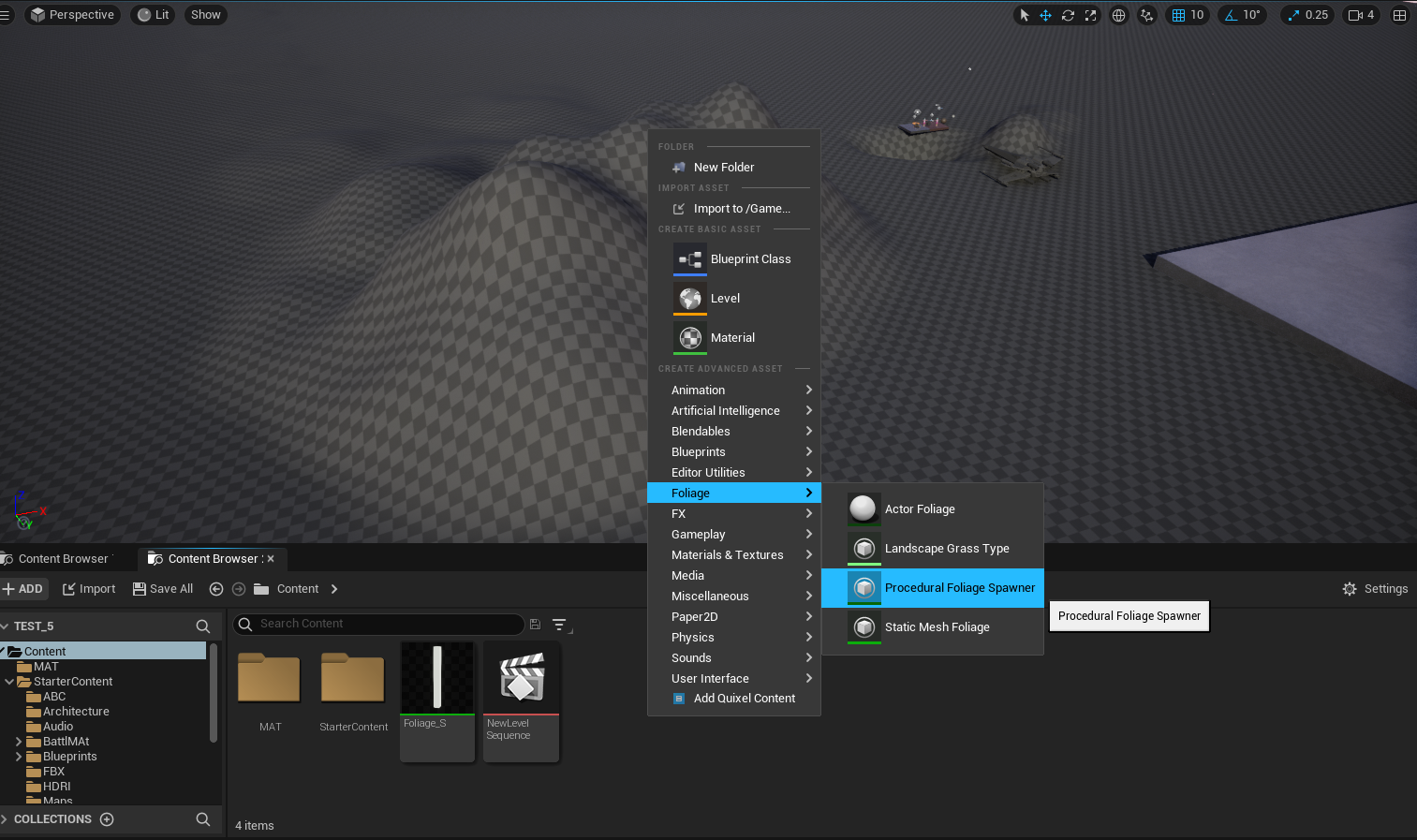This screenshot has height=840, width=1417.
Task: Open the Paper2D submenu
Action: click(x=734, y=617)
